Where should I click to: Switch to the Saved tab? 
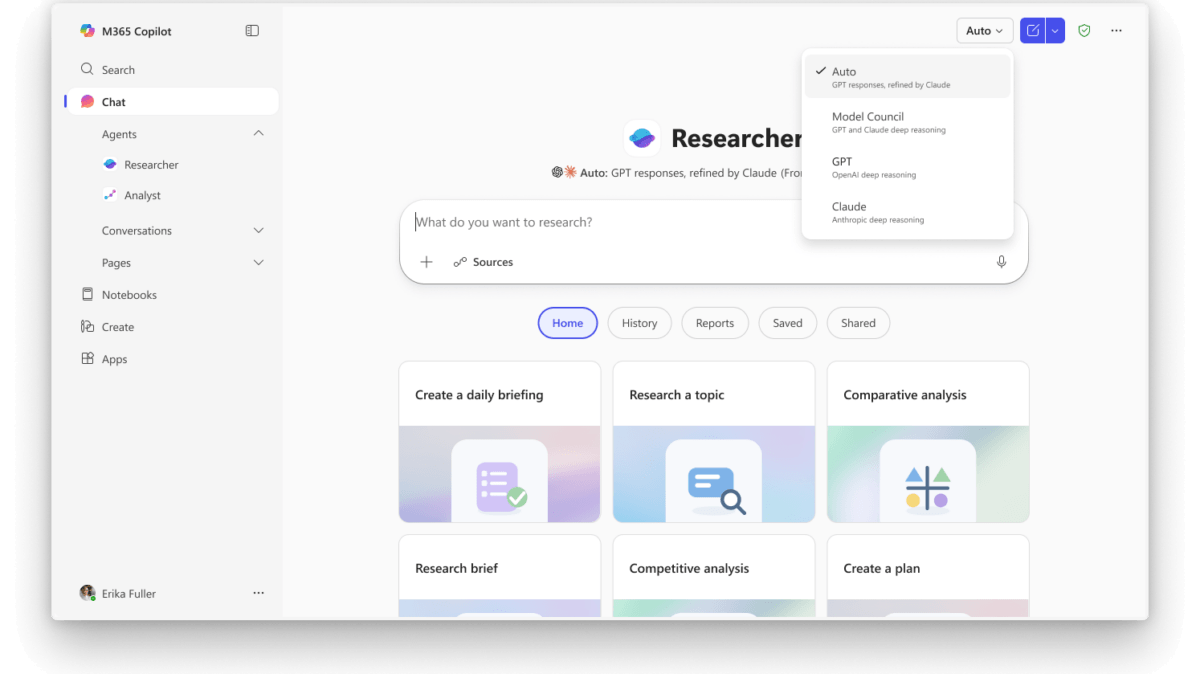(788, 323)
